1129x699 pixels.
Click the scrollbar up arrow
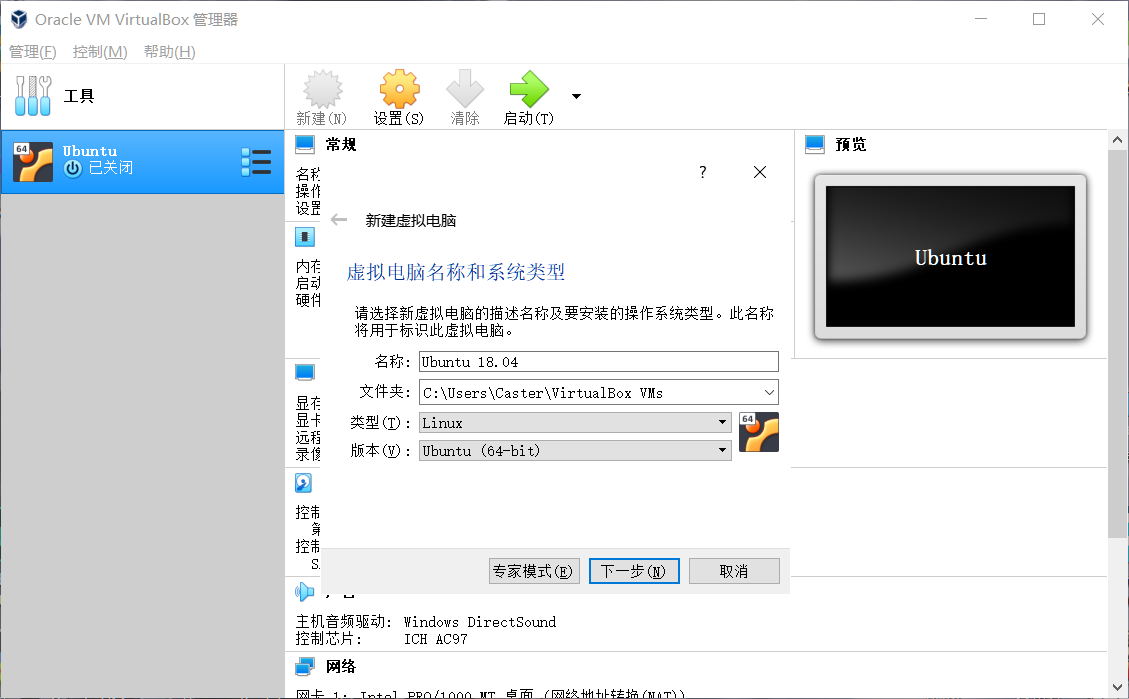[1117, 140]
